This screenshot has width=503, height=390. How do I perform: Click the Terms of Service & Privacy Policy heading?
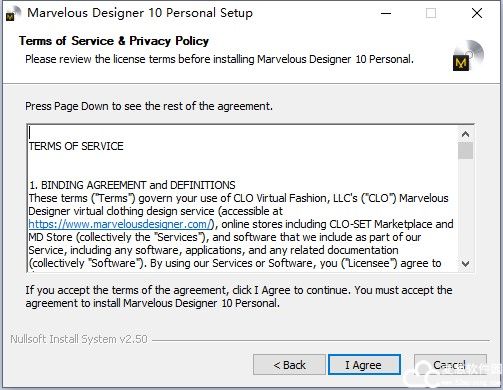pos(114,41)
